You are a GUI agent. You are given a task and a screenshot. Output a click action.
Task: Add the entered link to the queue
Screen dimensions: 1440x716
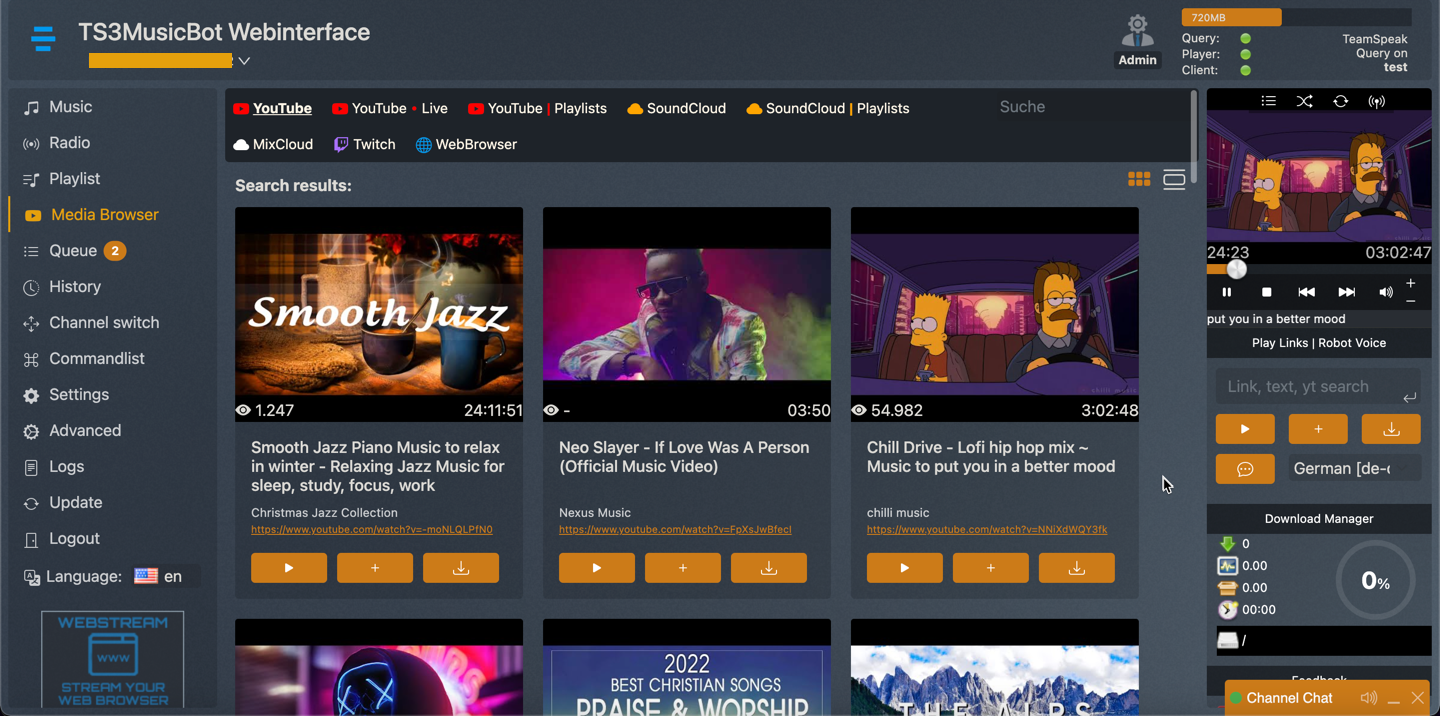point(1318,429)
